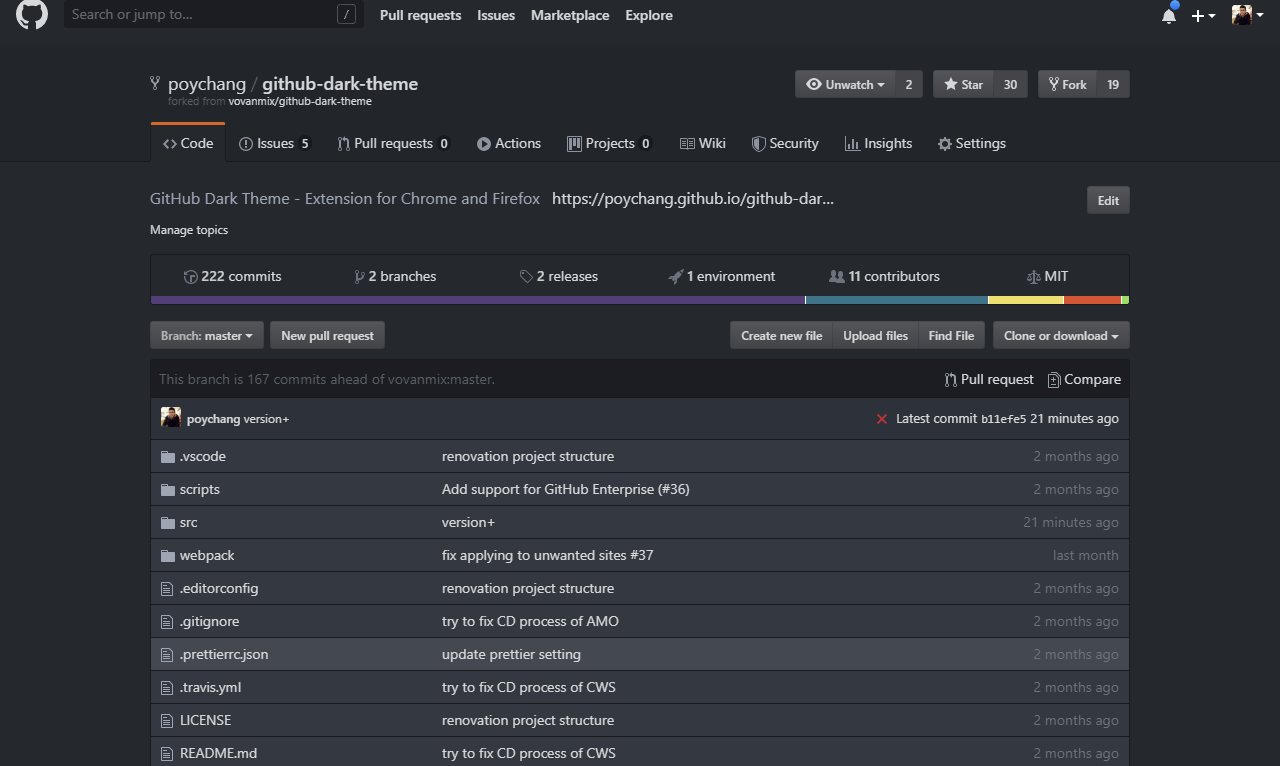Open the .prettierrc.json file
This screenshot has height=766, width=1282.
pos(224,654)
